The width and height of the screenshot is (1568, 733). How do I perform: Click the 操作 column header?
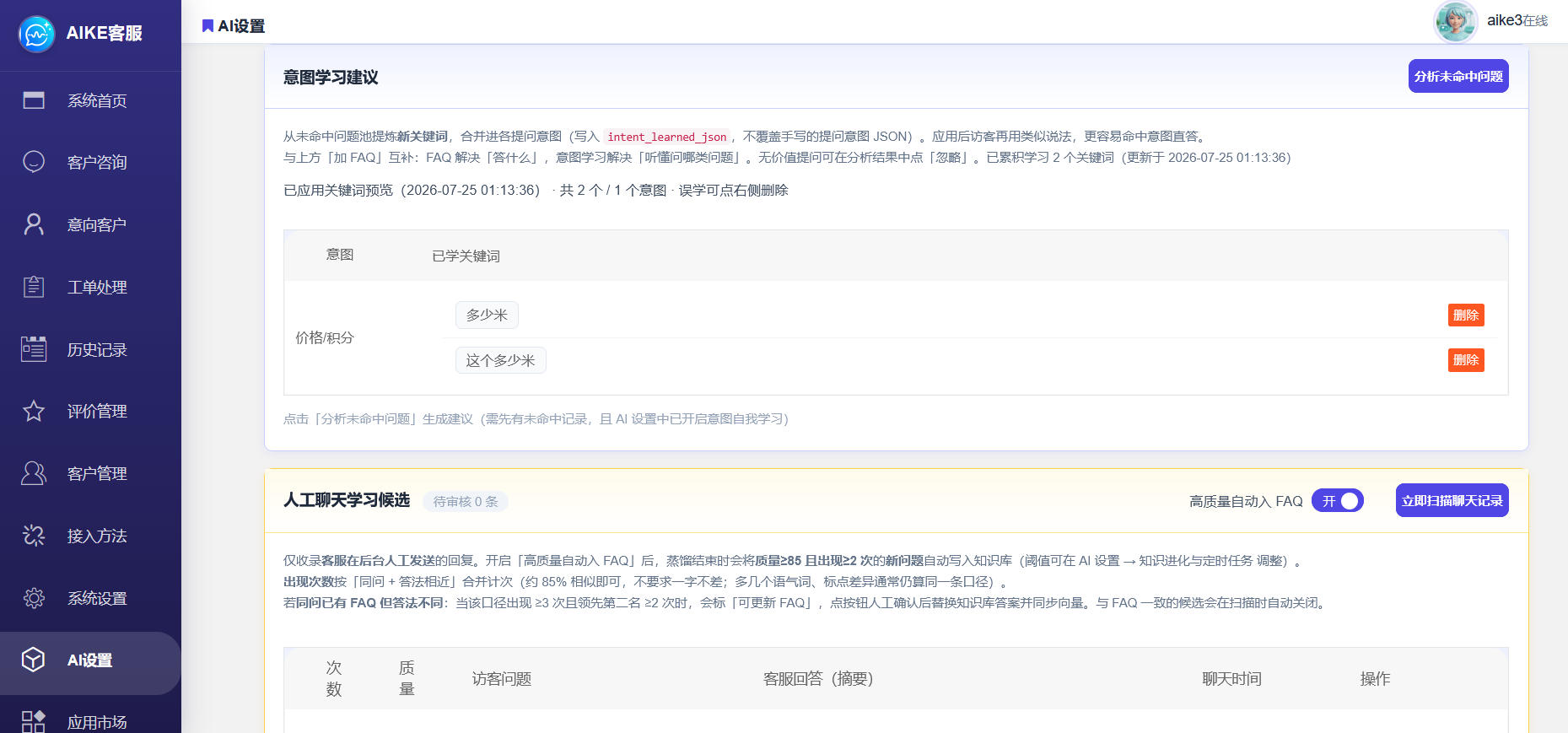(1375, 678)
